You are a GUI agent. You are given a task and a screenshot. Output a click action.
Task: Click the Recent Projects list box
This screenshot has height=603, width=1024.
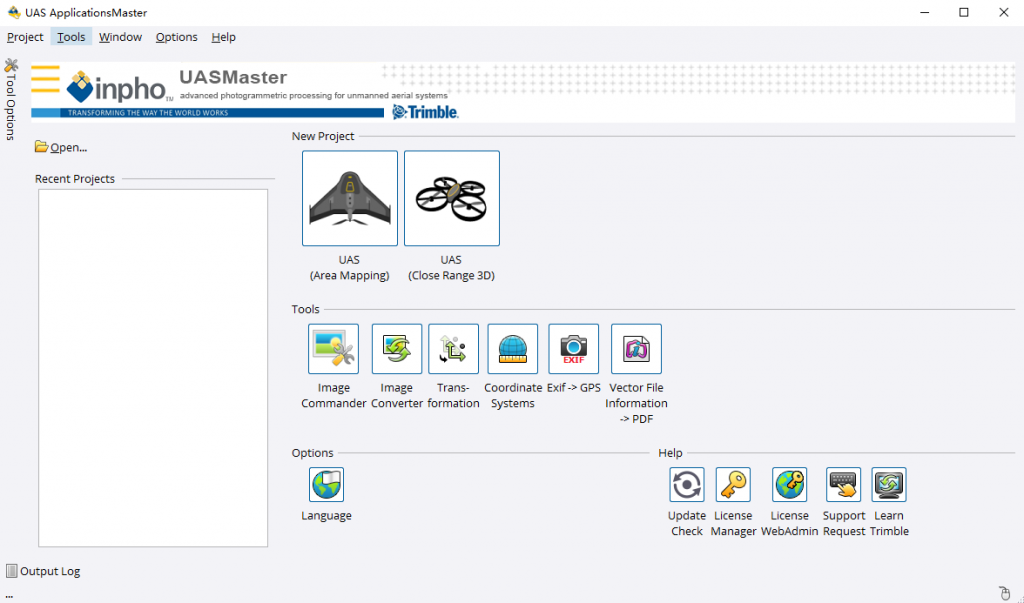[x=153, y=368]
